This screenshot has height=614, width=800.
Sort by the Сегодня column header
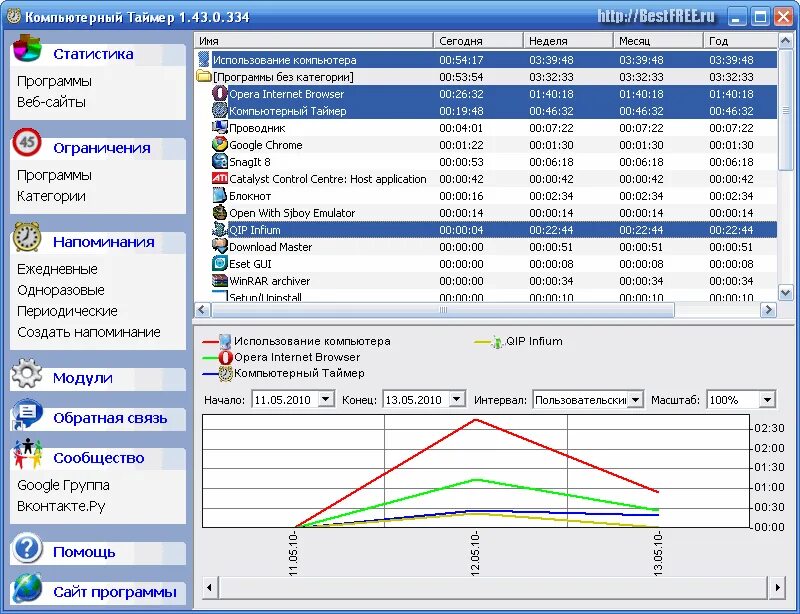pos(478,41)
